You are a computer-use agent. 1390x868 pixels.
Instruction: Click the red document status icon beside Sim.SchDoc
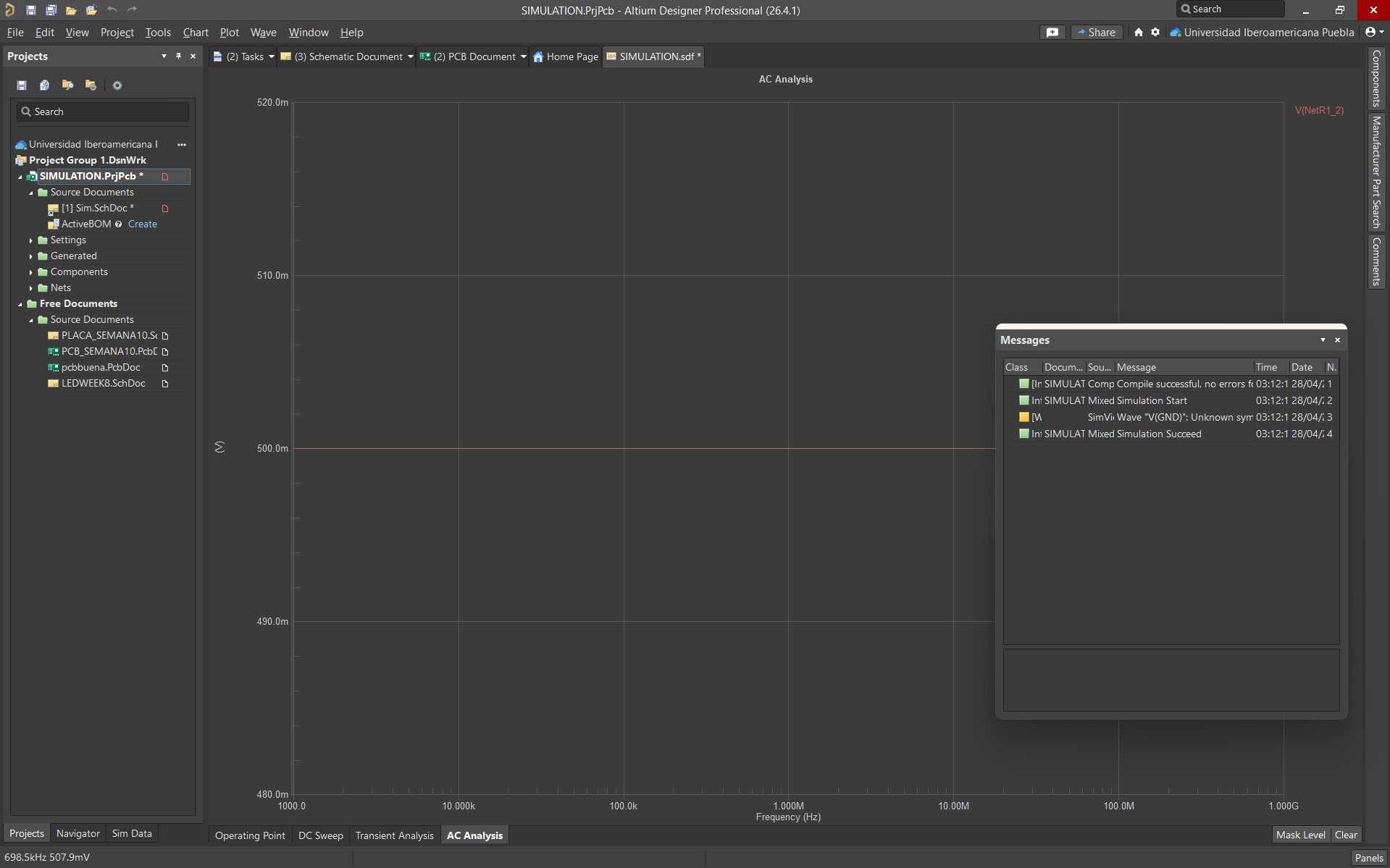[x=165, y=208]
